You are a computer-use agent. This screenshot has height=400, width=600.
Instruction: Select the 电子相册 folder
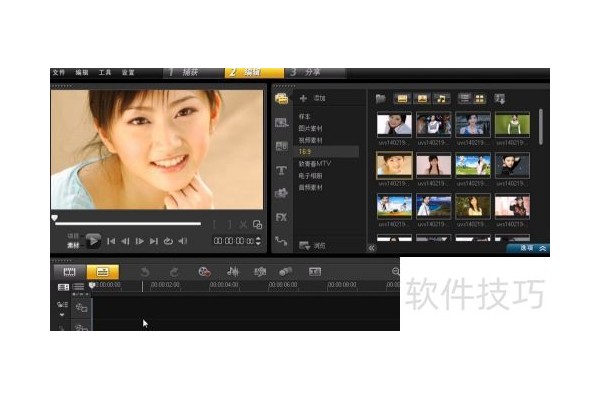(x=310, y=176)
